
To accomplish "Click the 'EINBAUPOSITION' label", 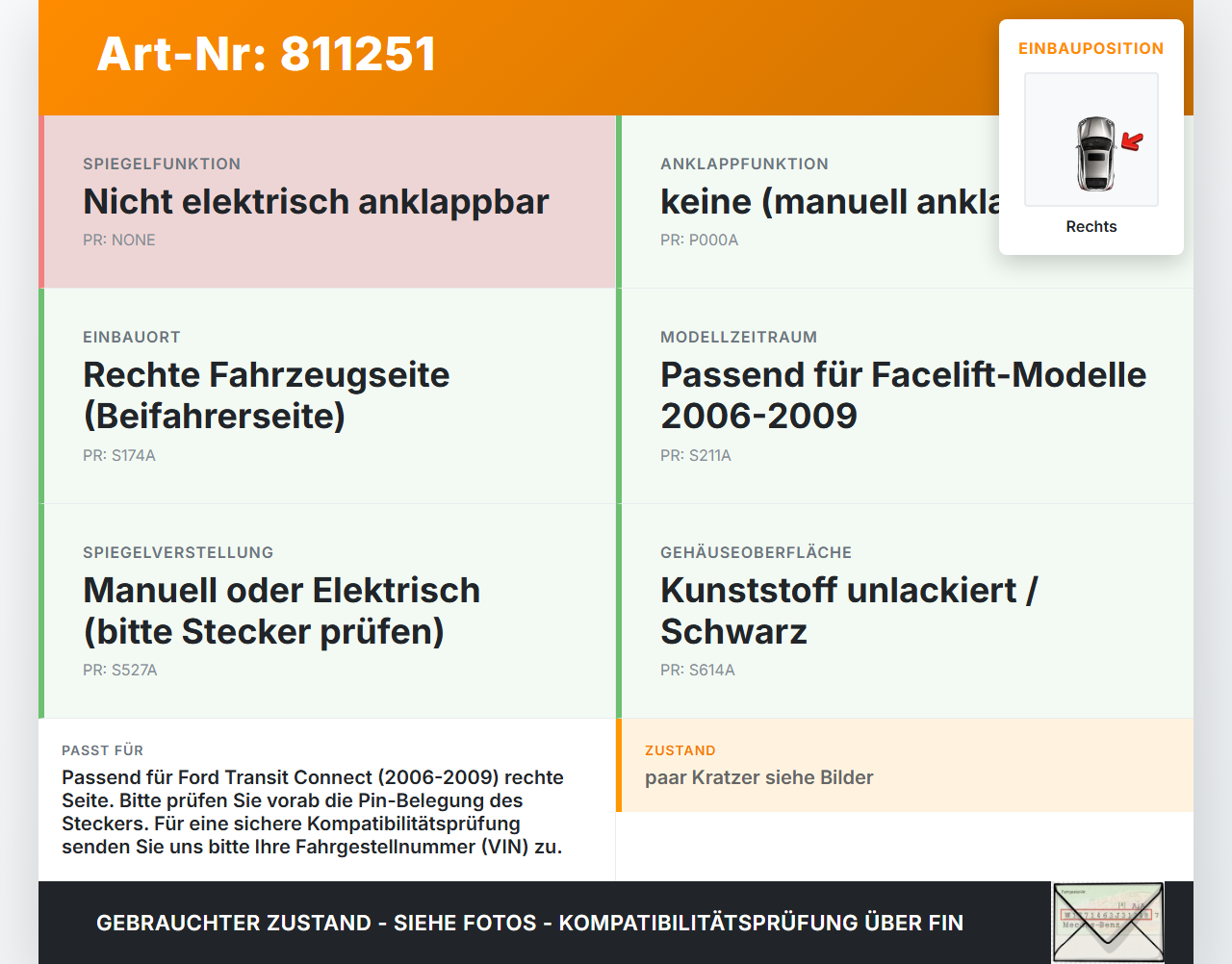I will click(x=1091, y=48).
